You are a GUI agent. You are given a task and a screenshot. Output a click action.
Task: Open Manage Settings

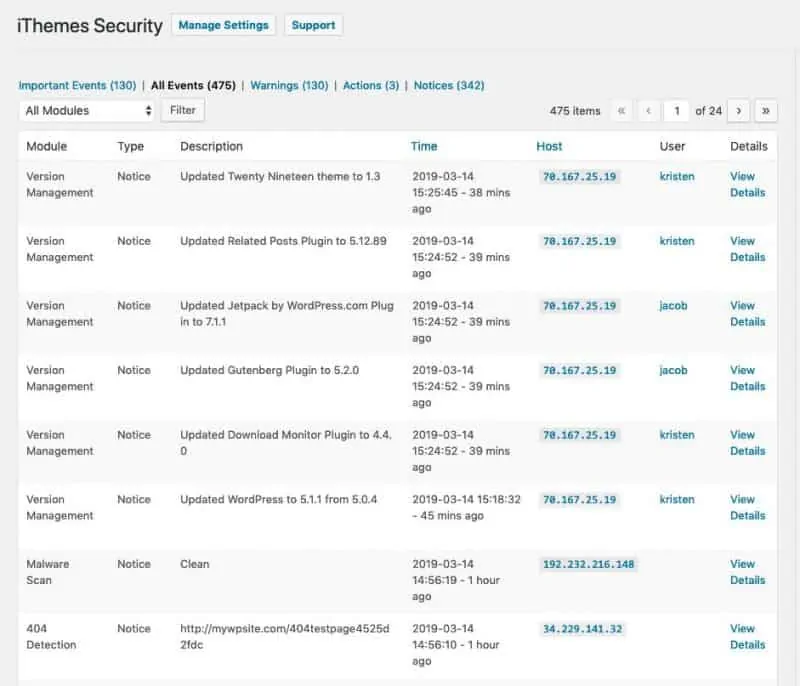(x=223, y=25)
